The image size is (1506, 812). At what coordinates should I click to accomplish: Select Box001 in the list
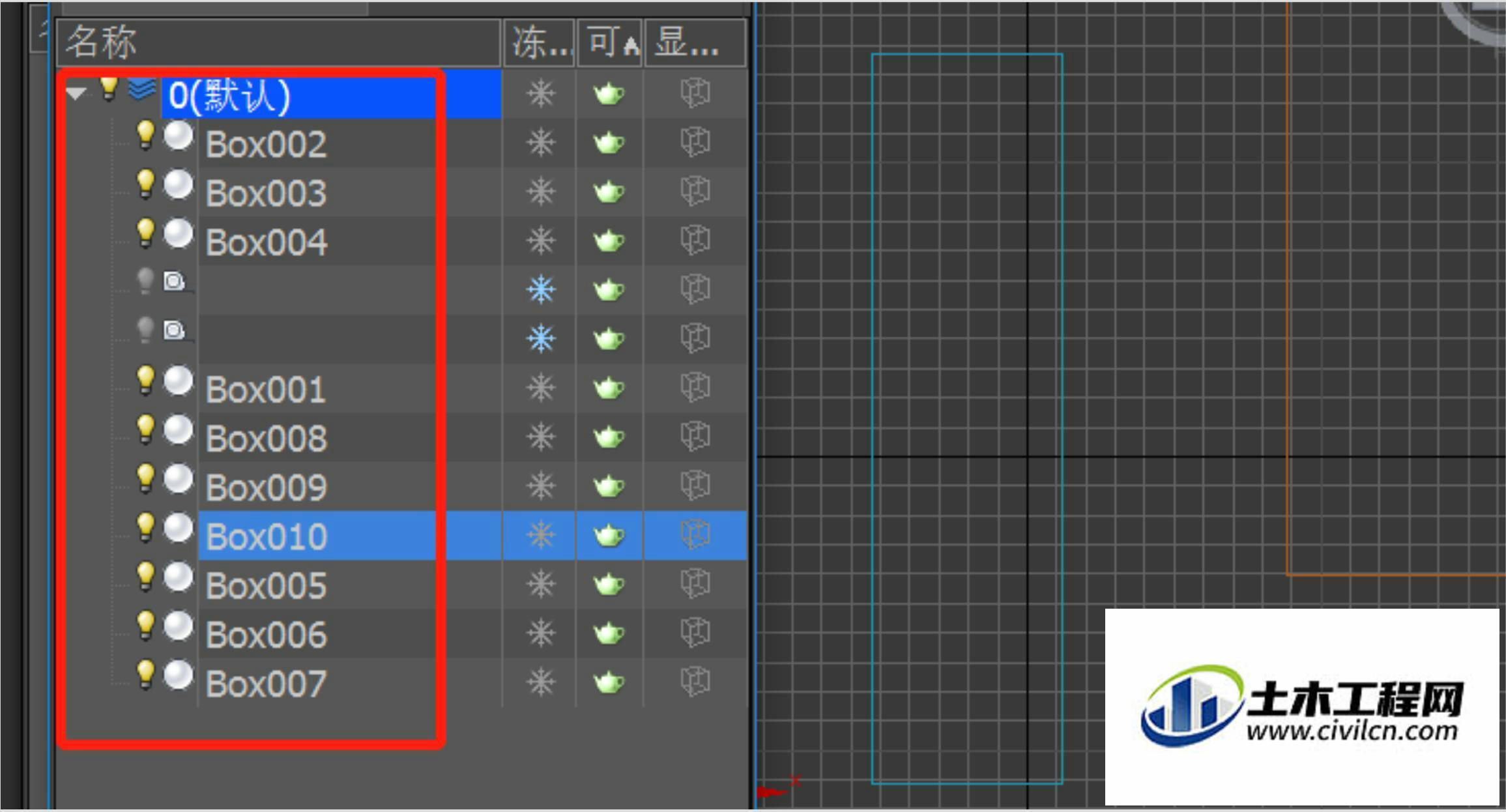pyautogui.click(x=265, y=390)
